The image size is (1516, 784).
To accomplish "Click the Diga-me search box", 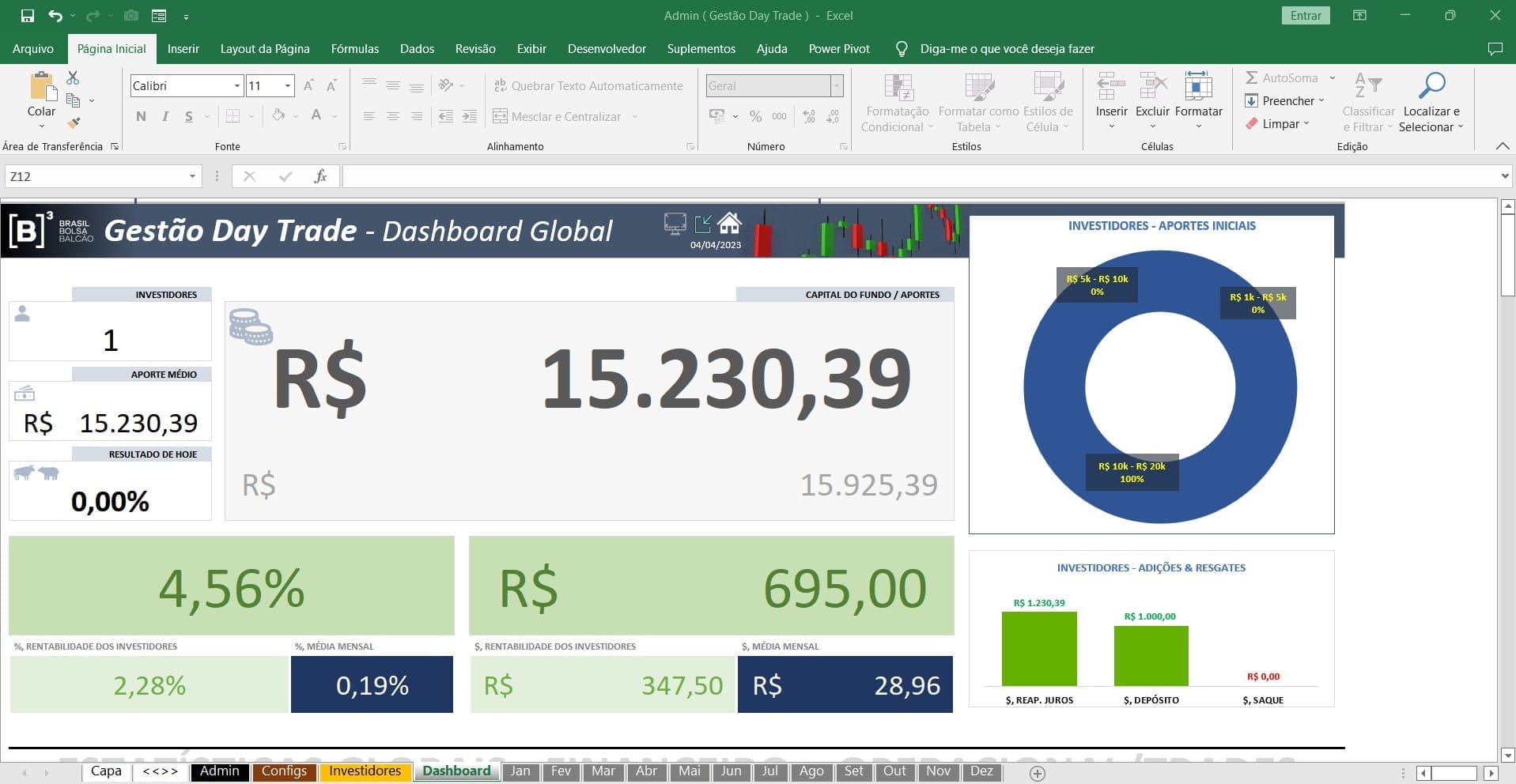I will pos(1007,48).
